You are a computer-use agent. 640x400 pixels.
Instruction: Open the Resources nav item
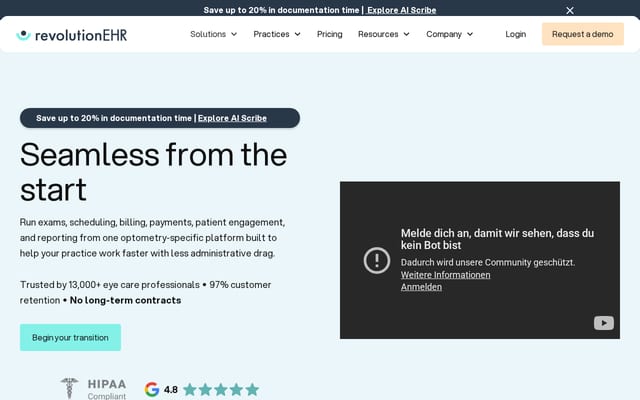pyautogui.click(x=378, y=34)
